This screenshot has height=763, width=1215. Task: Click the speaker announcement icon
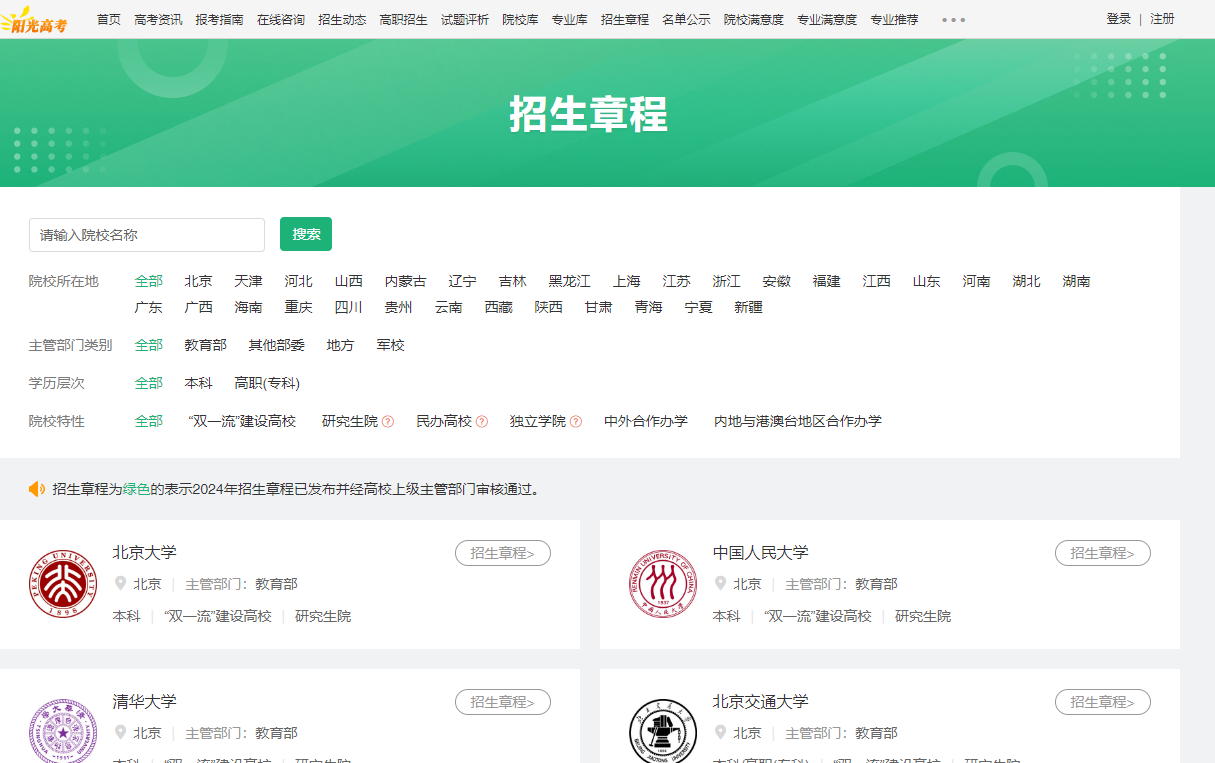pos(37,489)
